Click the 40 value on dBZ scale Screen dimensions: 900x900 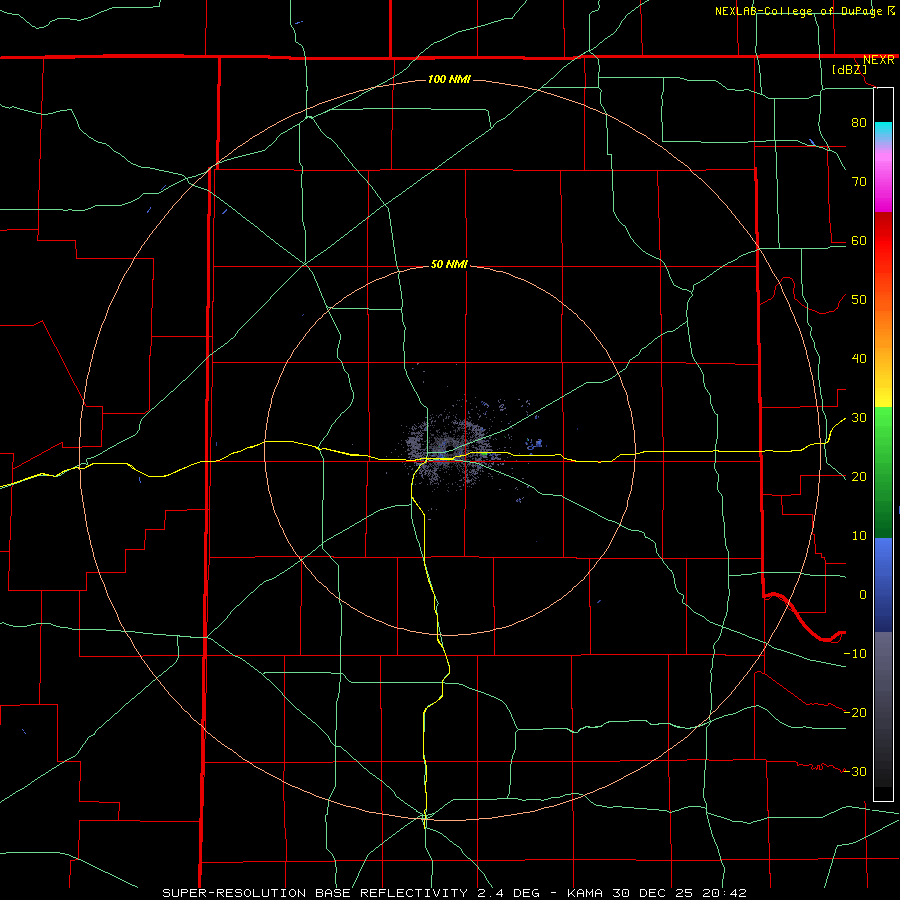pyautogui.click(x=859, y=359)
